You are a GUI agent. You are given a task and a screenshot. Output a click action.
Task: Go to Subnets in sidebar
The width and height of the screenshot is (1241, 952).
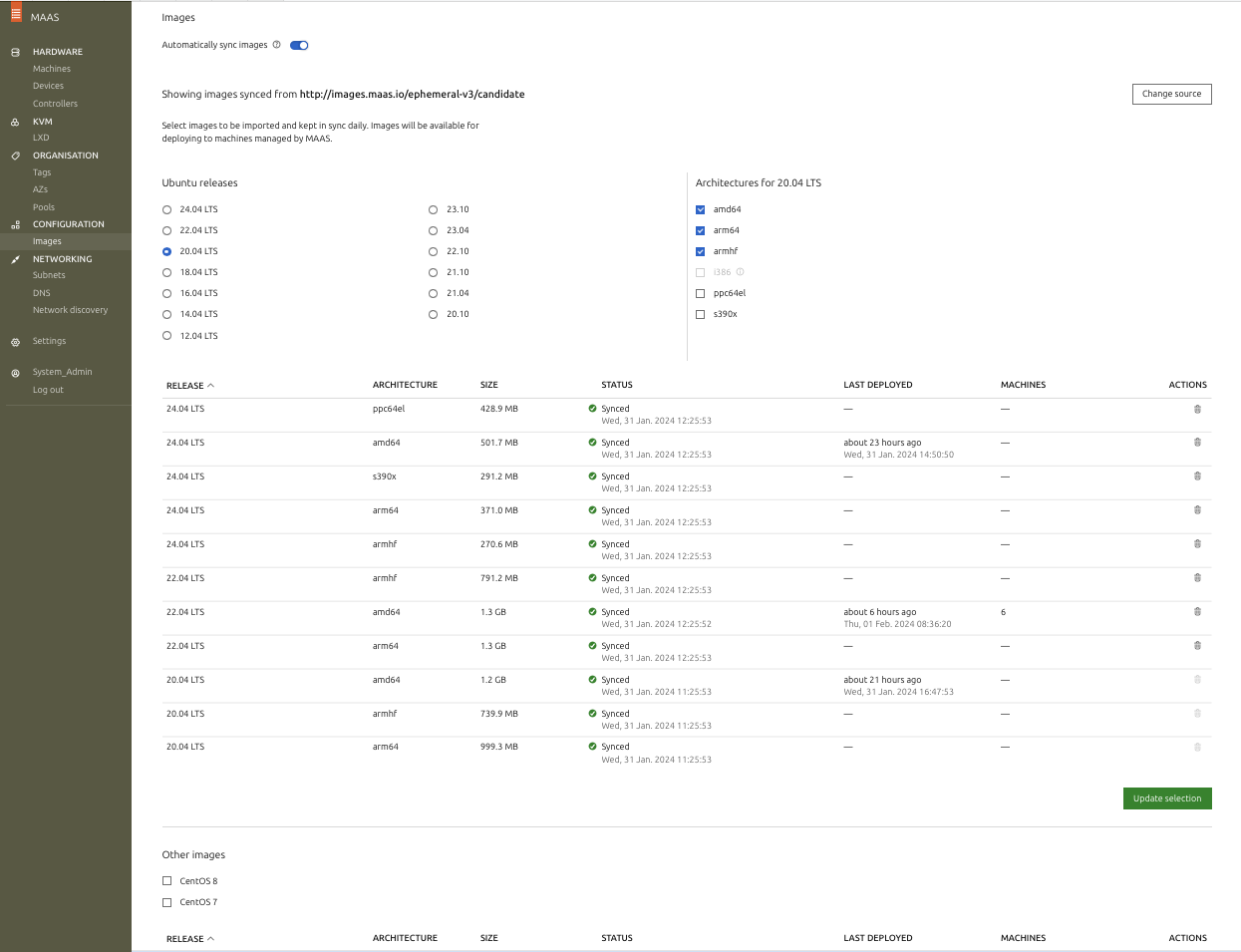49,275
